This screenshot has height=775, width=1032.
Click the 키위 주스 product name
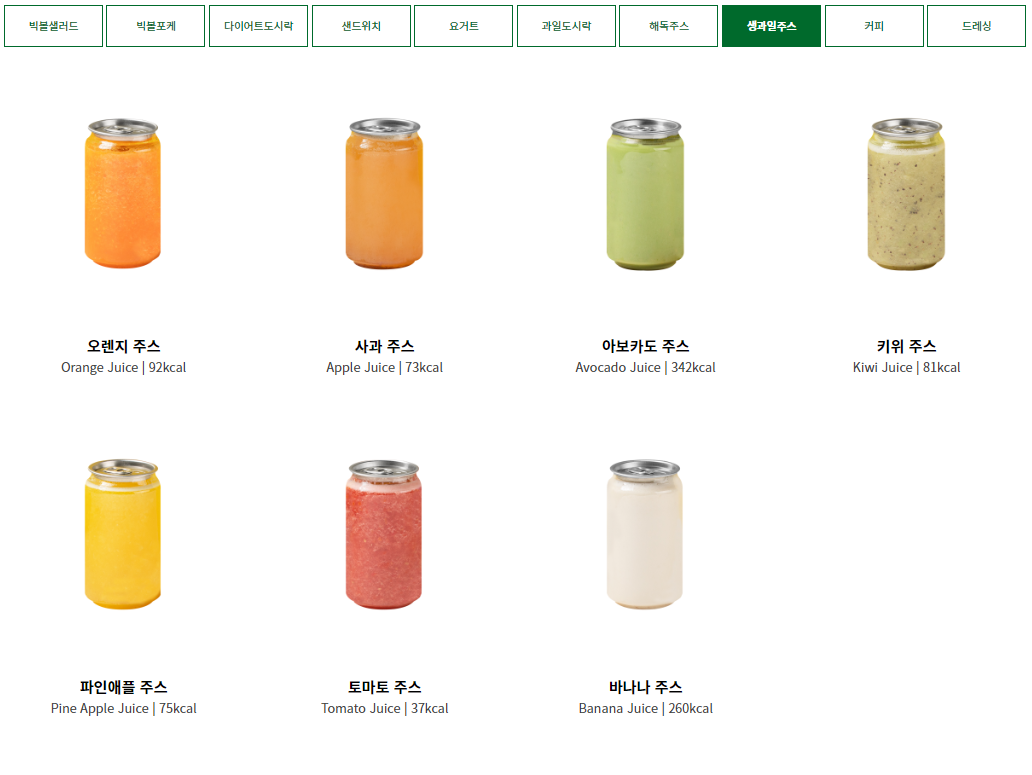tap(906, 346)
